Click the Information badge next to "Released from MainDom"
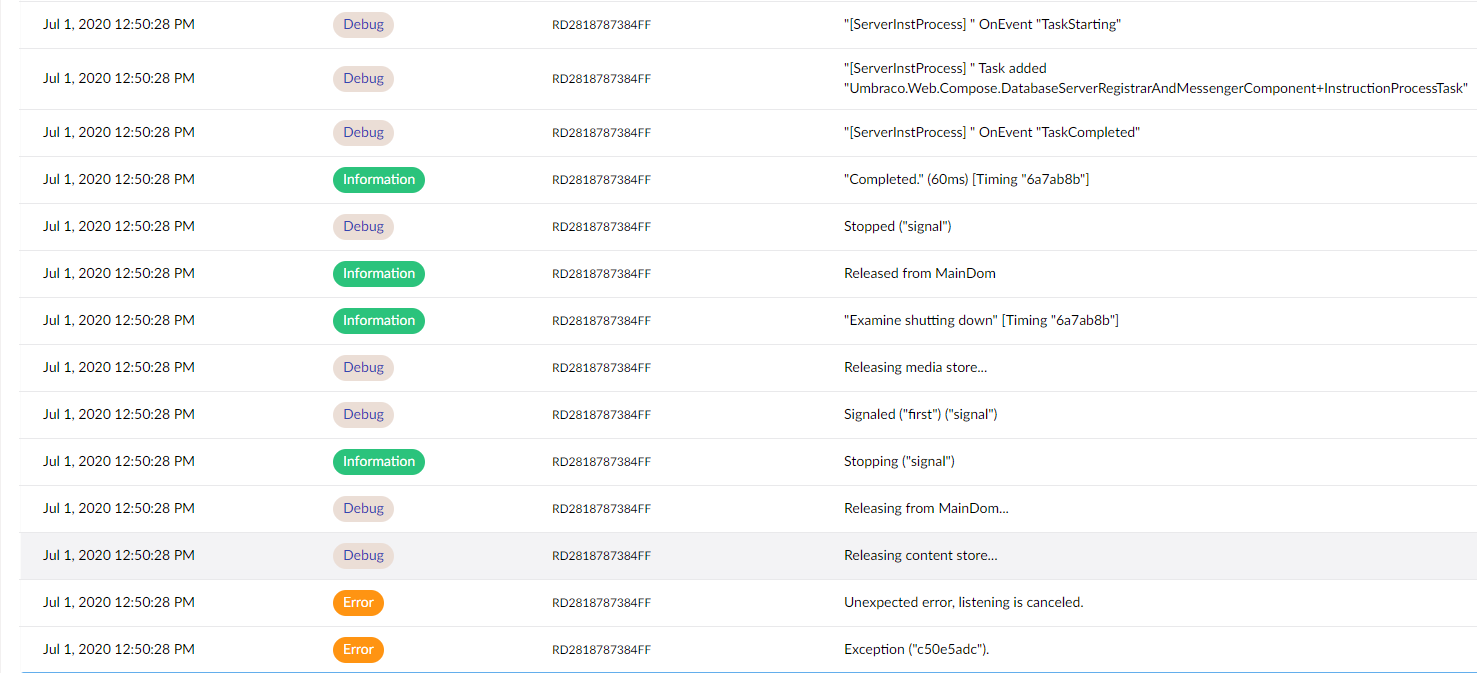The image size is (1477, 673). click(378, 273)
